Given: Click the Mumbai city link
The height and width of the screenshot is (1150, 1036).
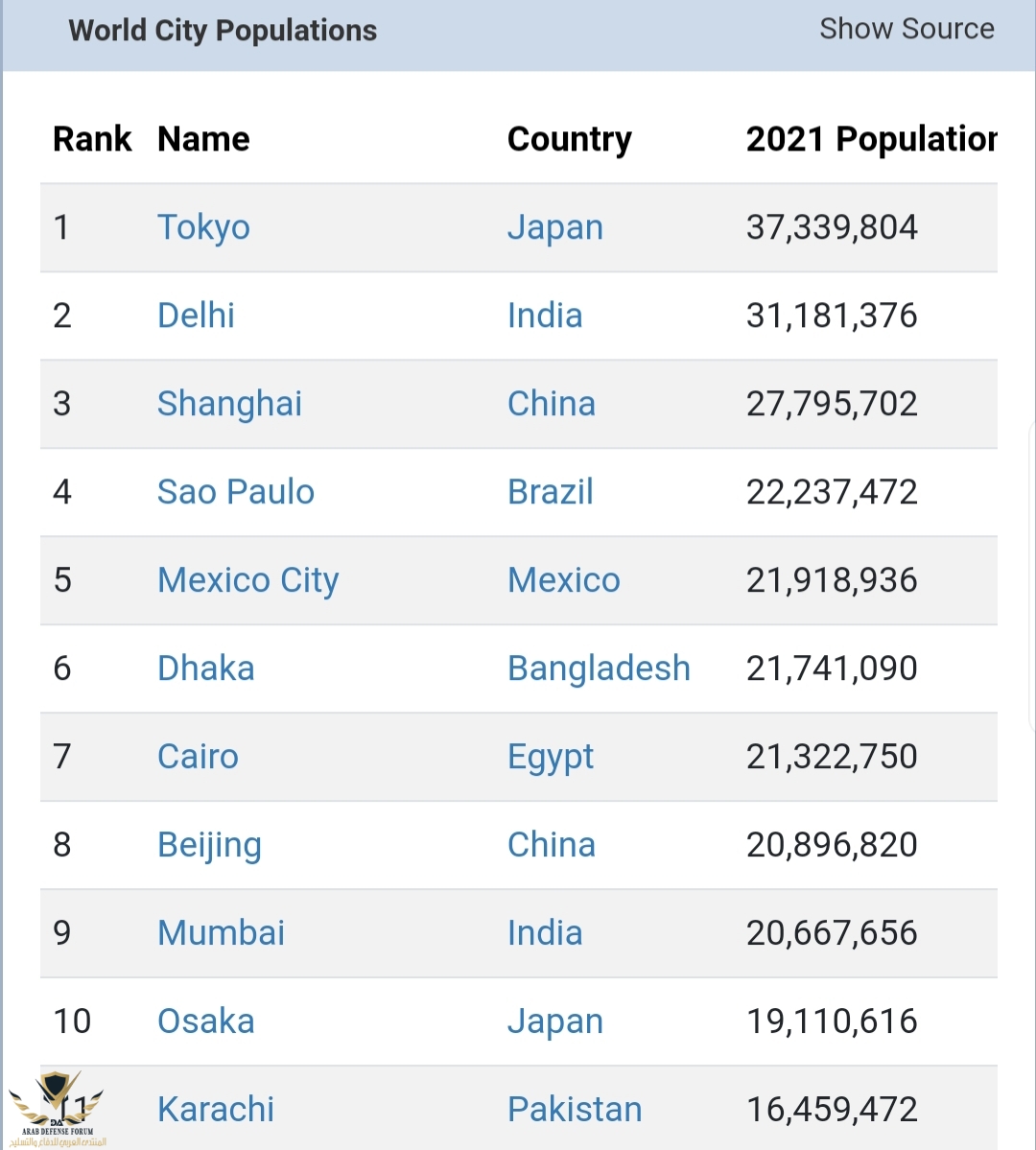Looking at the screenshot, I should pos(221,933).
